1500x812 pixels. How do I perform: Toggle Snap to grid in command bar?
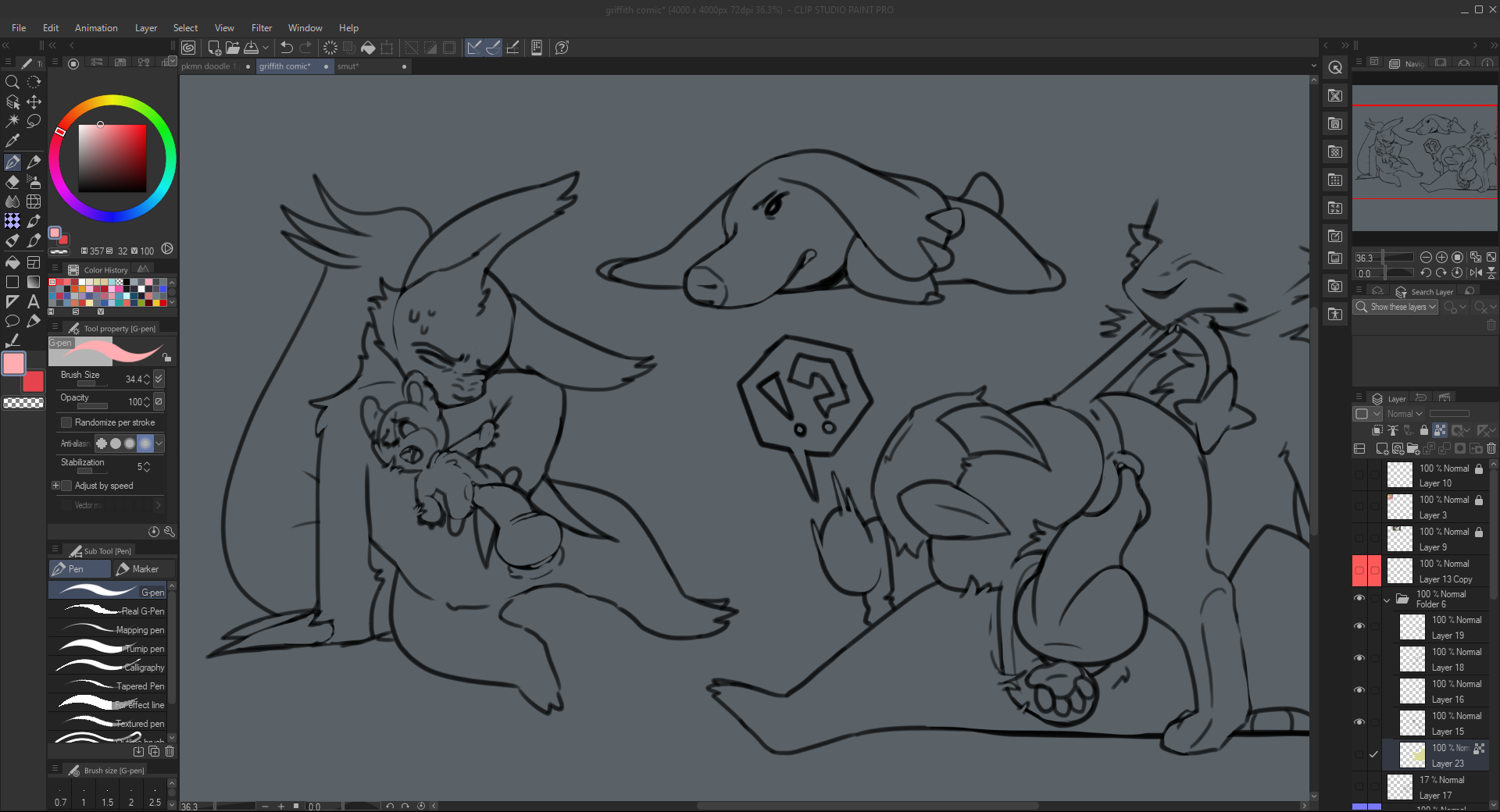click(512, 48)
